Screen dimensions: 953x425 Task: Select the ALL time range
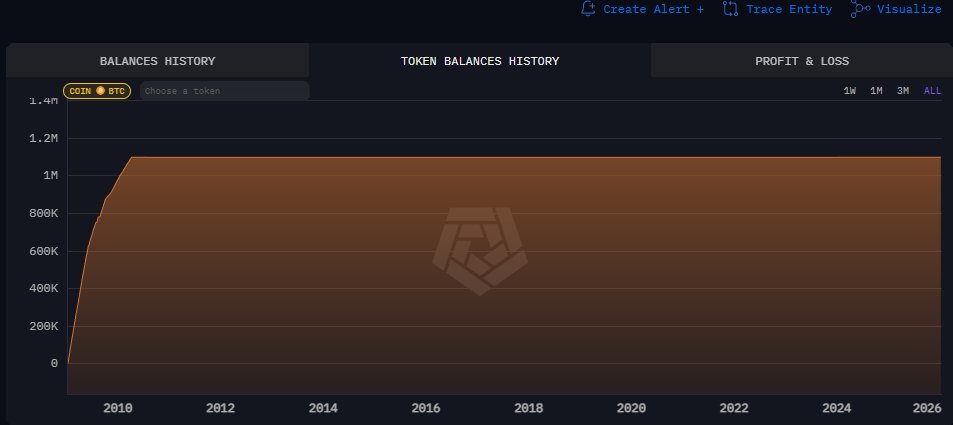coord(932,91)
